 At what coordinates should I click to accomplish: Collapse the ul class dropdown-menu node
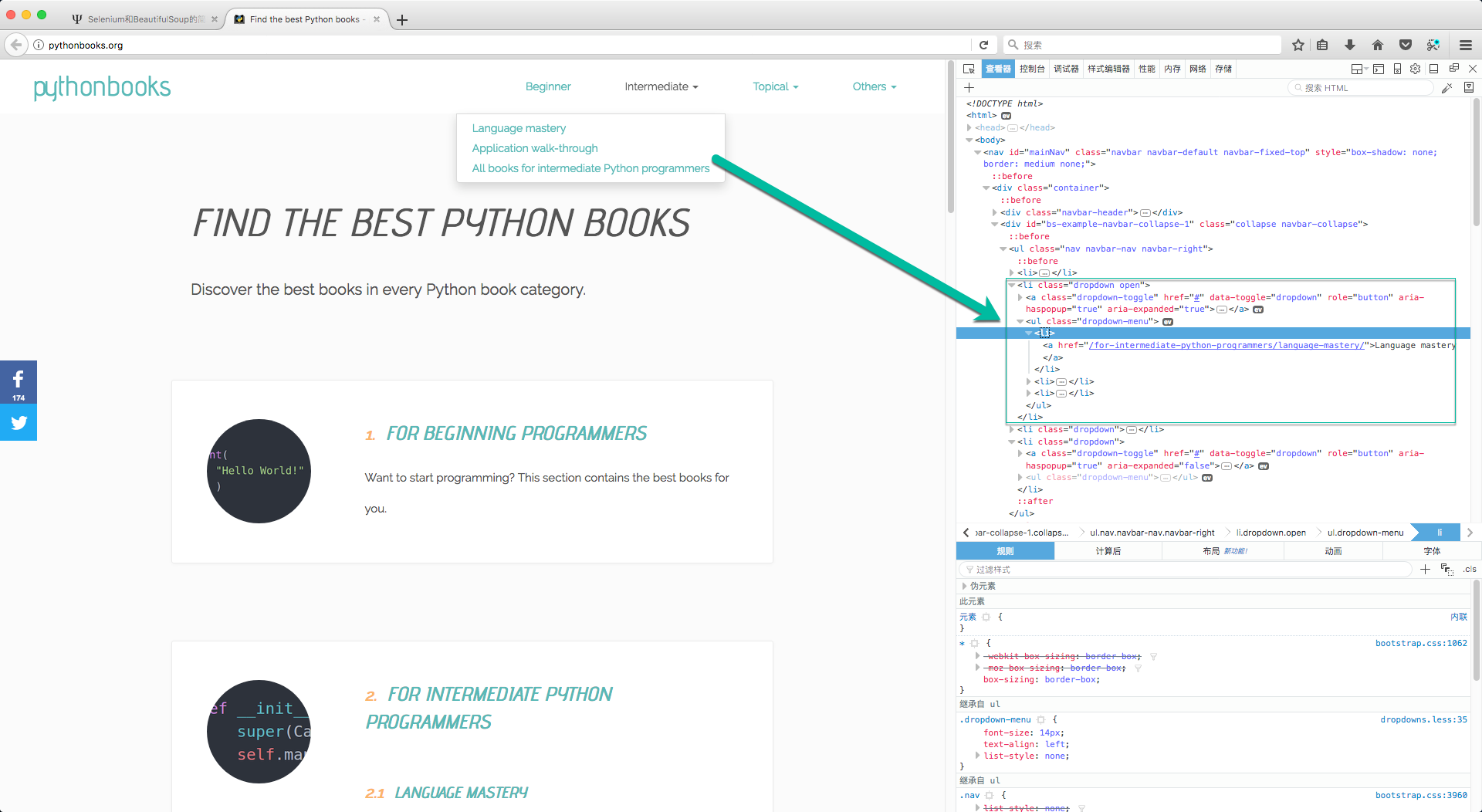pos(1020,321)
